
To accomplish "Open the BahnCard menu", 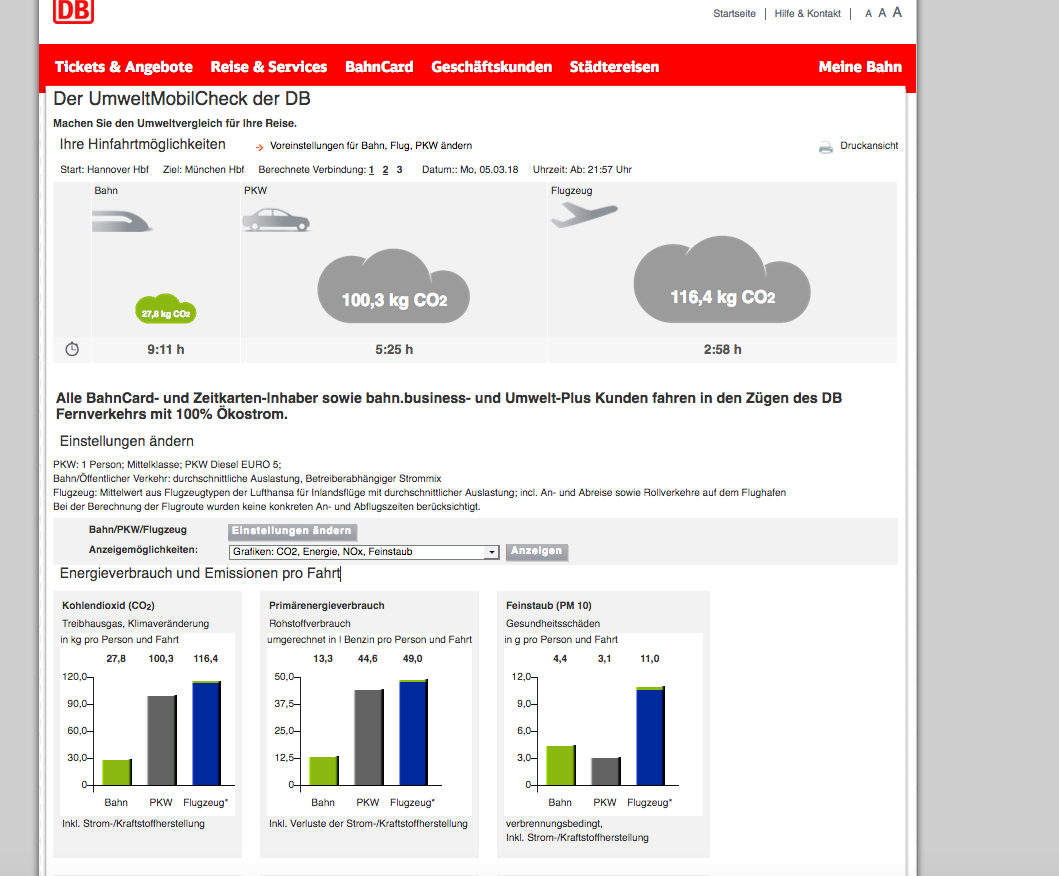I will (x=379, y=67).
